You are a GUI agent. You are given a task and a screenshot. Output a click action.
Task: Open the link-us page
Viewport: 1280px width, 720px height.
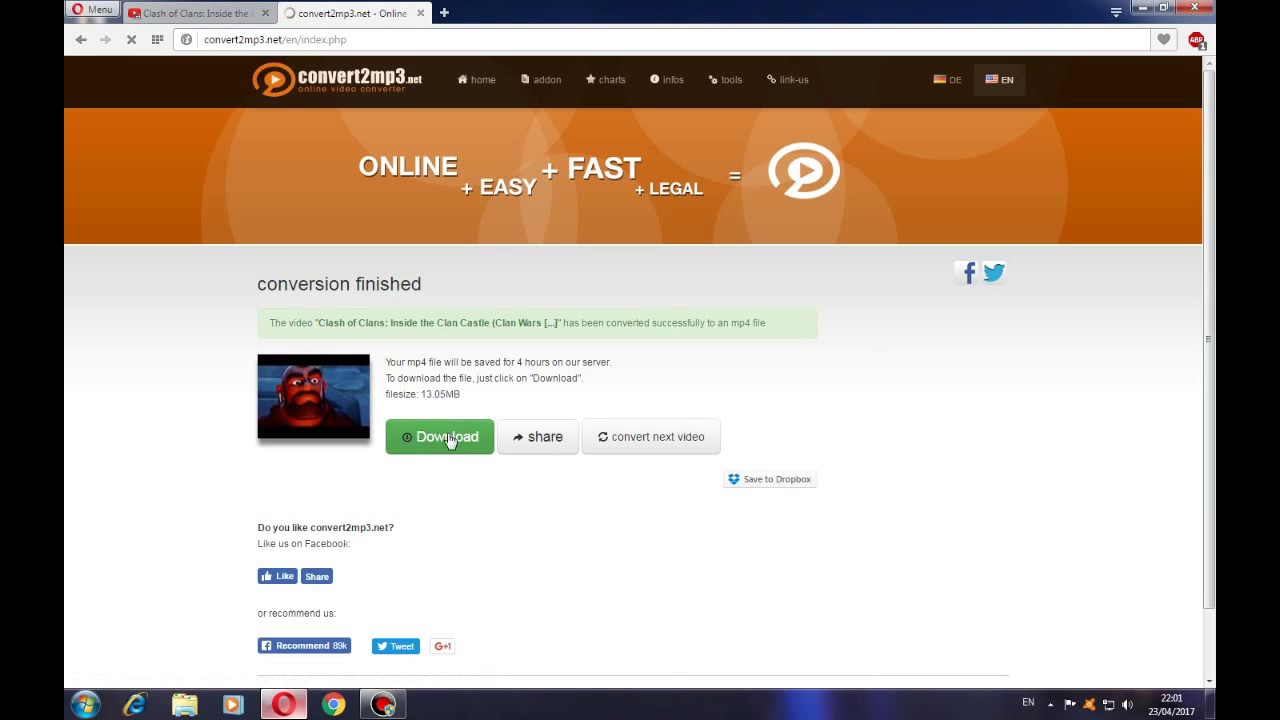[788, 80]
